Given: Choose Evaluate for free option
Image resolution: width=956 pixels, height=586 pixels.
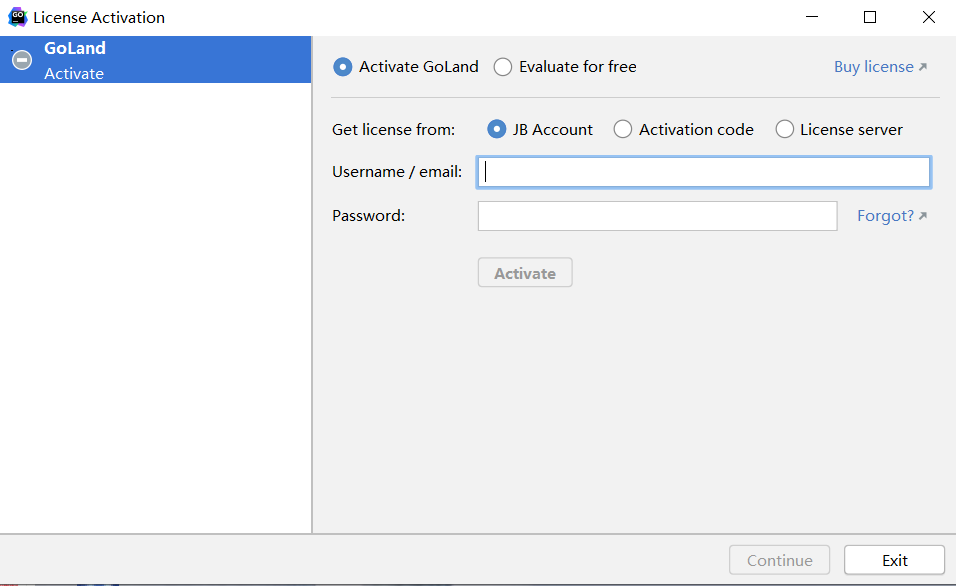Looking at the screenshot, I should (x=503, y=67).
